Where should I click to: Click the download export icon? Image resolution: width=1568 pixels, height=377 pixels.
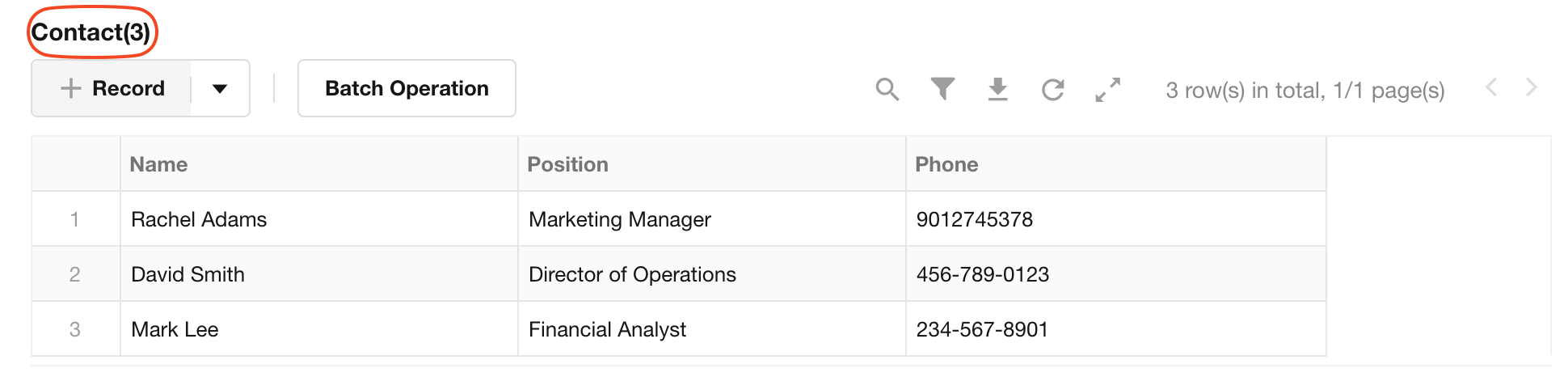998,89
